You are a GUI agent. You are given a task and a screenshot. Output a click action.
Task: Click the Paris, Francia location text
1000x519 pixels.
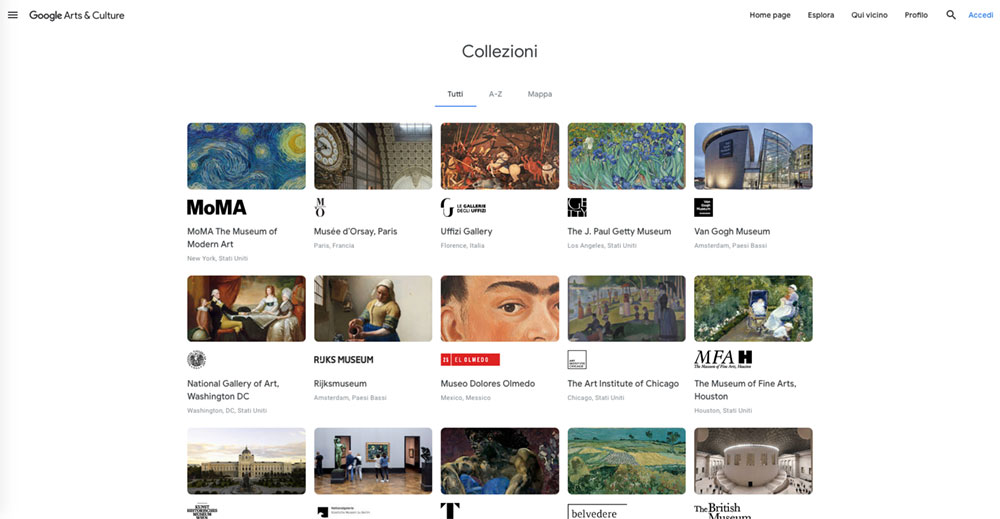pos(334,245)
